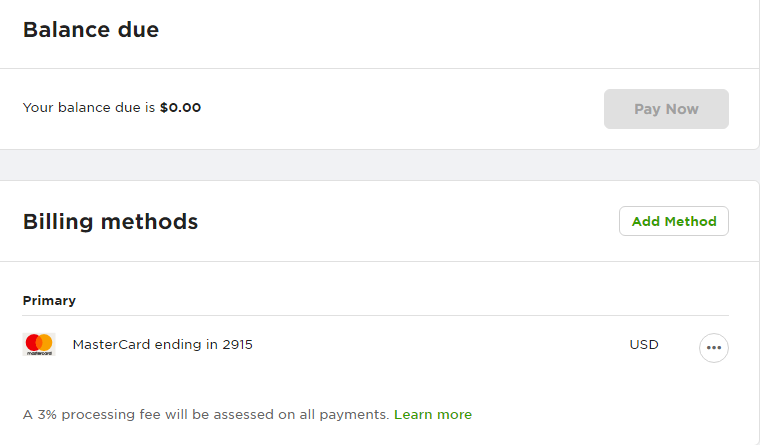Open the three-dot options menu for MasterCard

click(713, 348)
